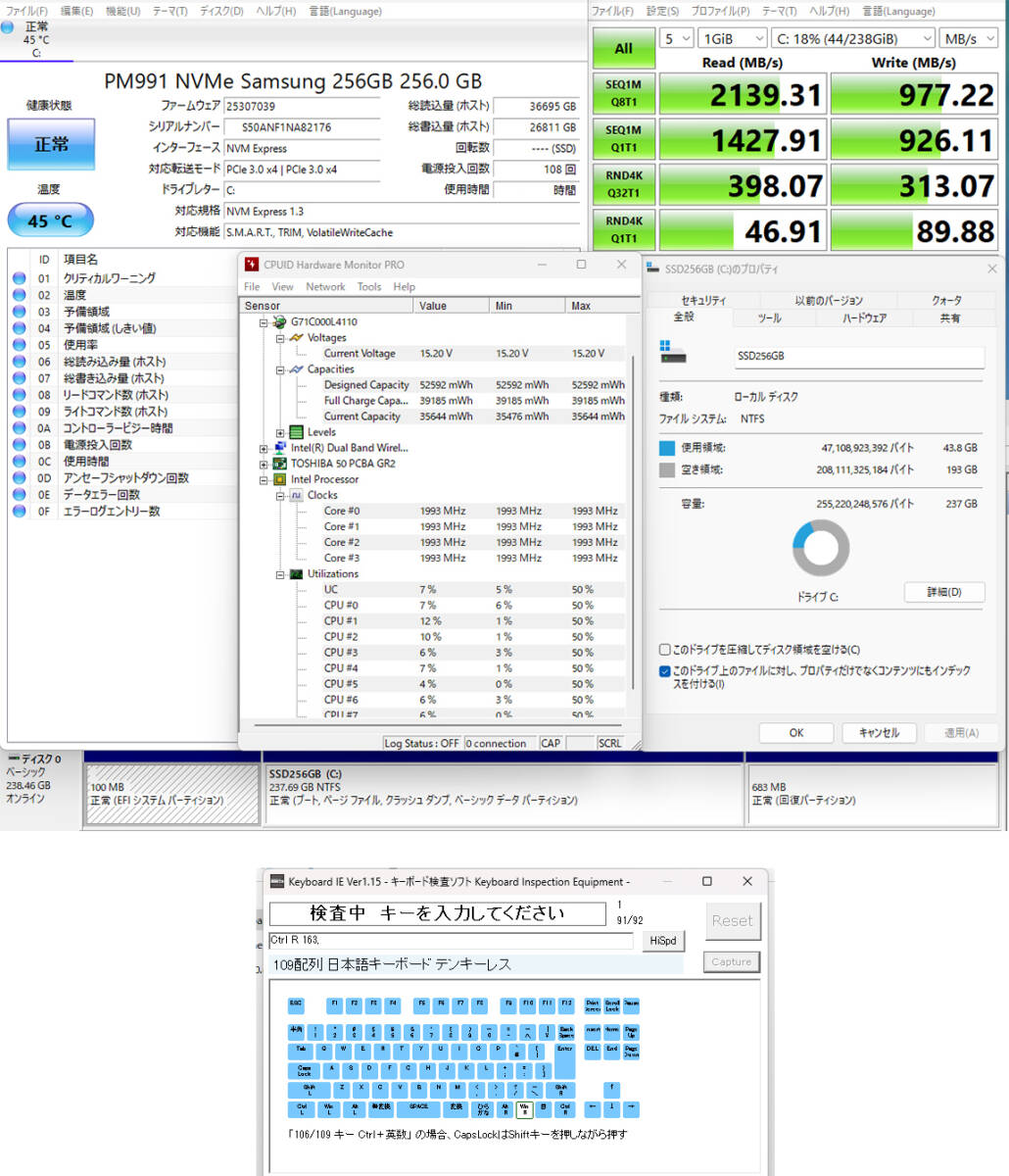Click the SSD256GB drive icon in properties
Screen dimensions: 1009x1176
tap(674, 353)
